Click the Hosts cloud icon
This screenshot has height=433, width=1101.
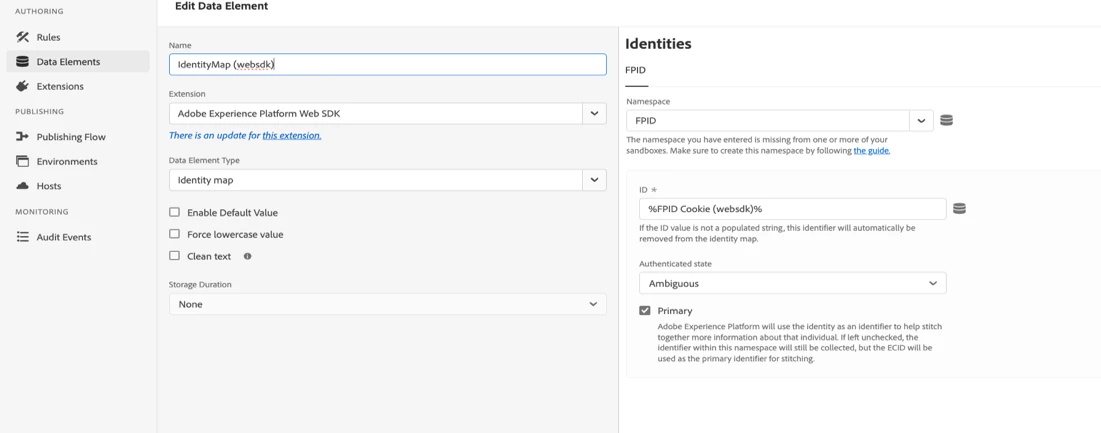point(23,186)
